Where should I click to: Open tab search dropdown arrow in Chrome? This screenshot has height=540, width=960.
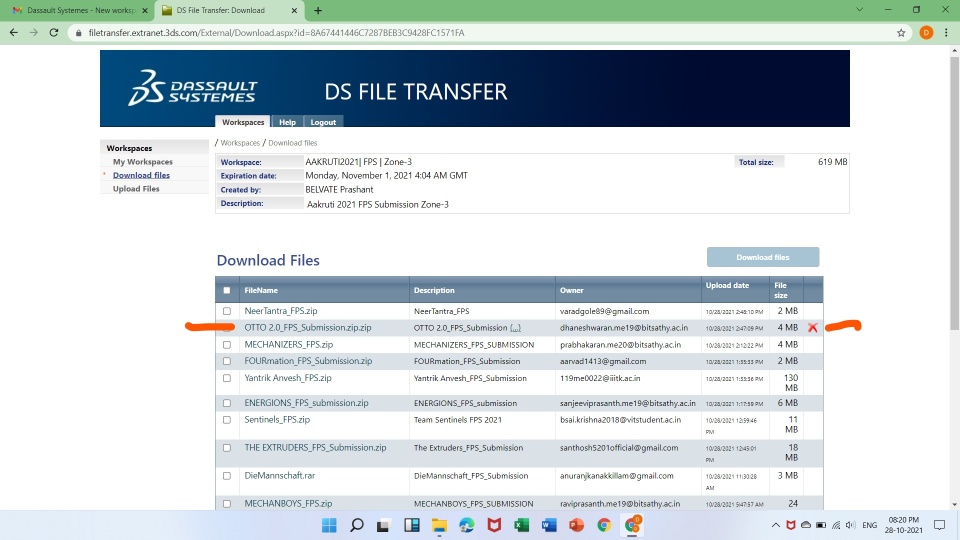(x=860, y=10)
